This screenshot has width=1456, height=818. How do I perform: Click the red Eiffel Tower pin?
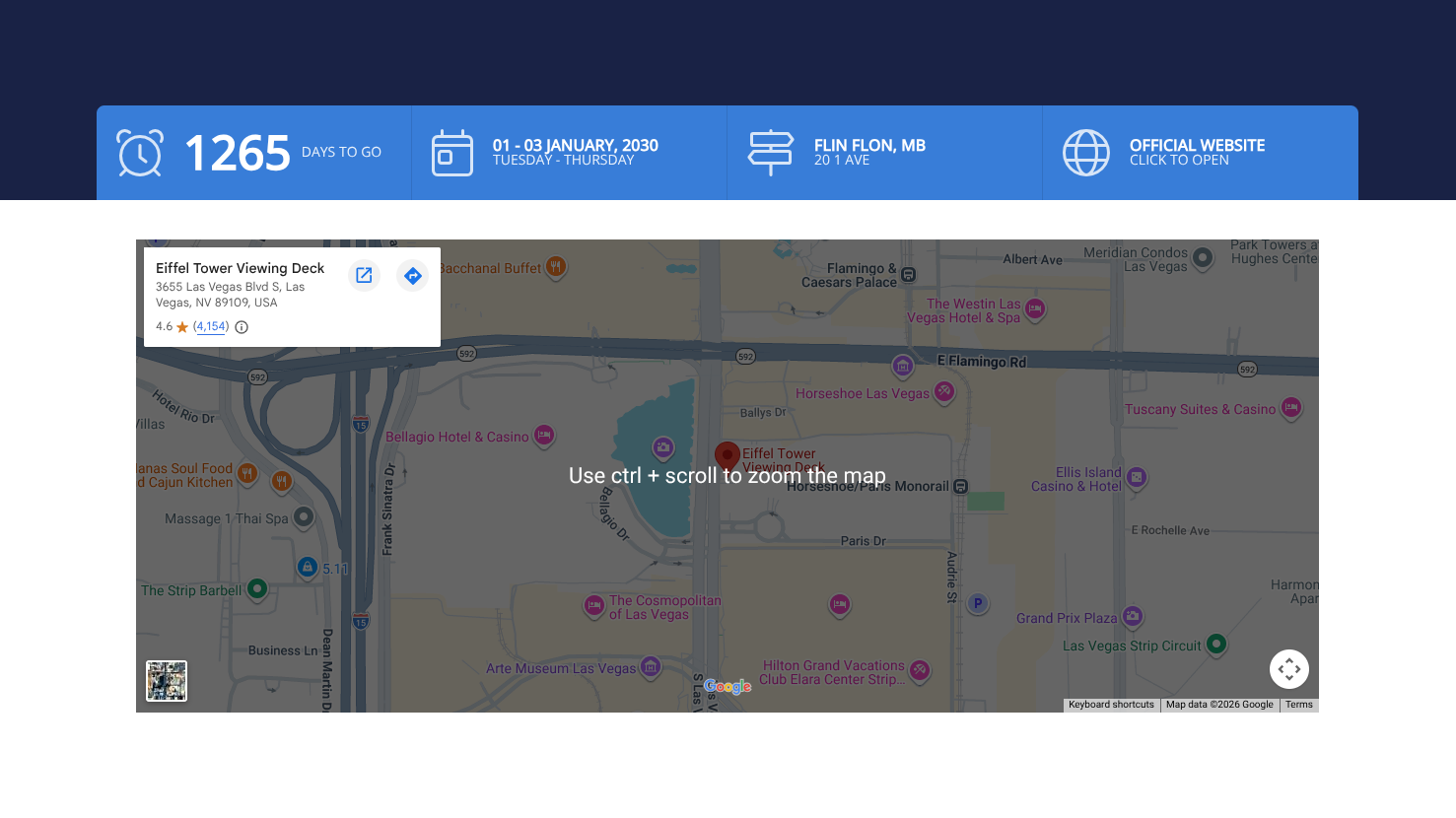(728, 457)
